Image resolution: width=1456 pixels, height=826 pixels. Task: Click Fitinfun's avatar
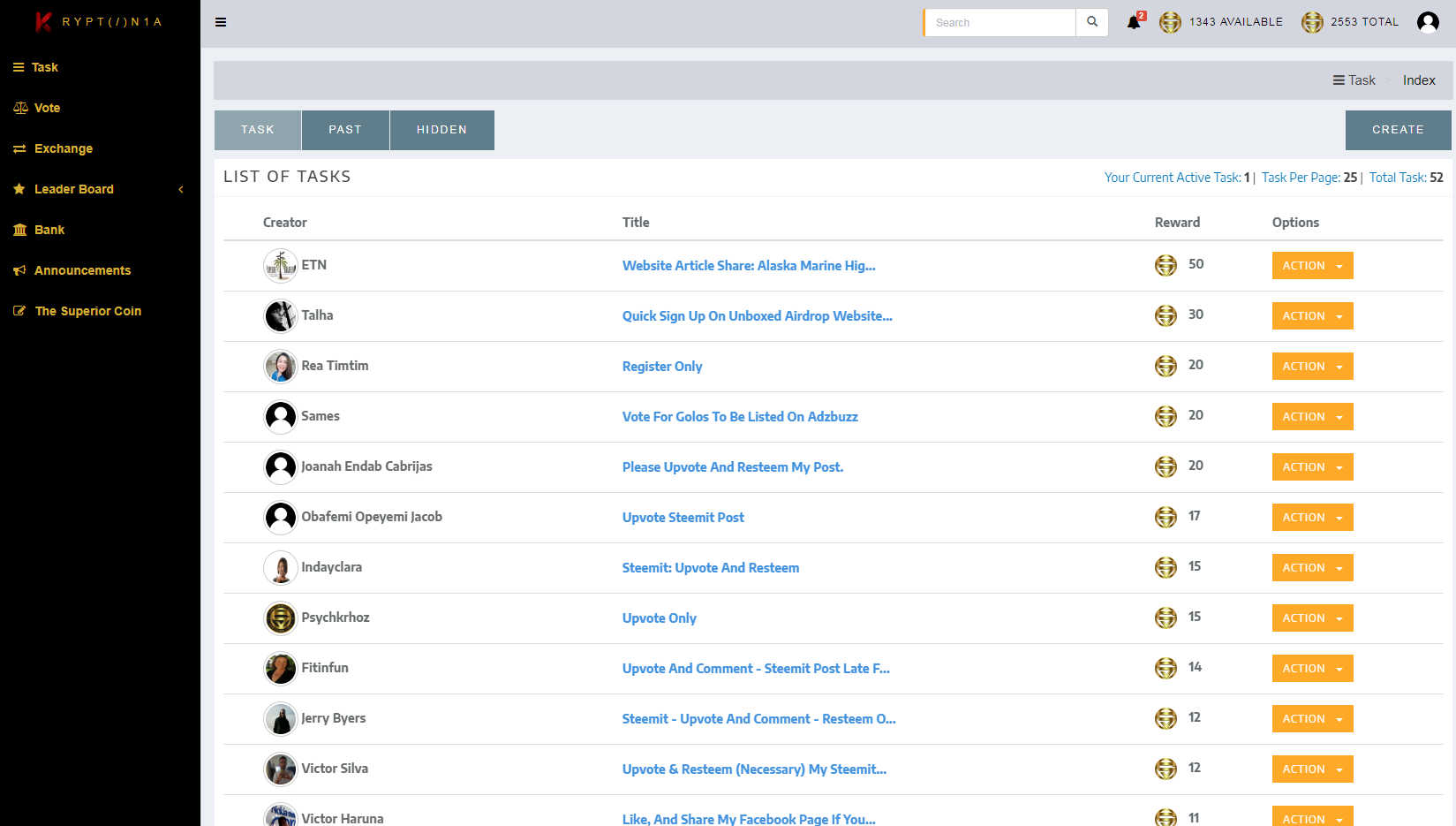(281, 669)
